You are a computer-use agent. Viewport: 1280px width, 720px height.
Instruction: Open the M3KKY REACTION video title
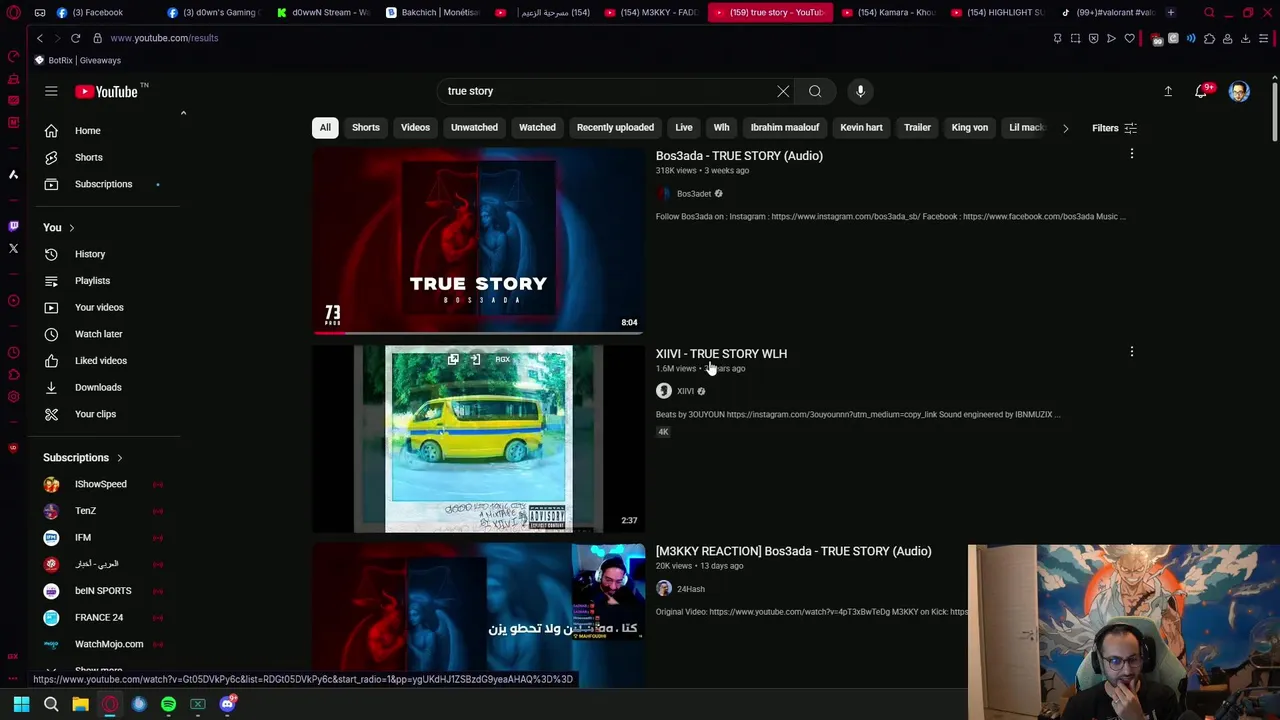793,551
